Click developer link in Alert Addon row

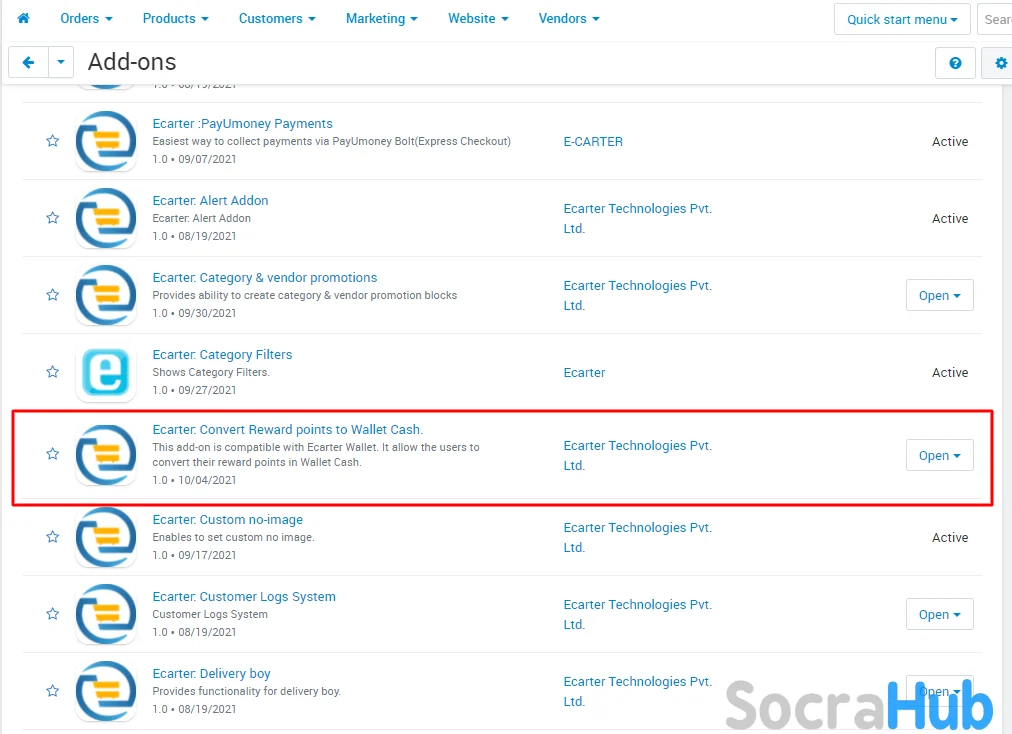(x=638, y=218)
